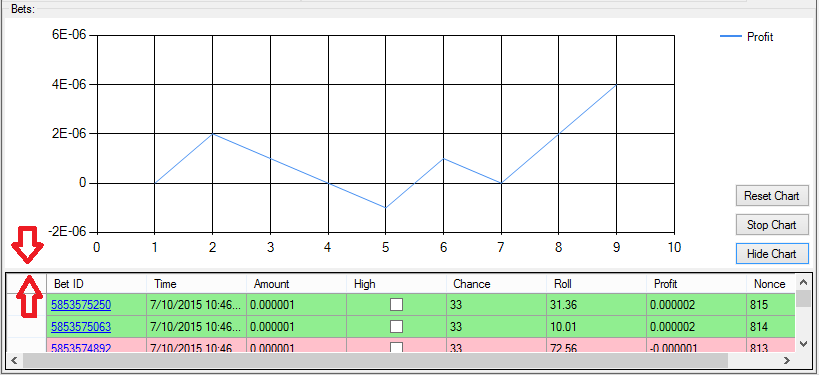
Task: Toggle High checkbox for bet 5853575063
Action: tap(396, 326)
